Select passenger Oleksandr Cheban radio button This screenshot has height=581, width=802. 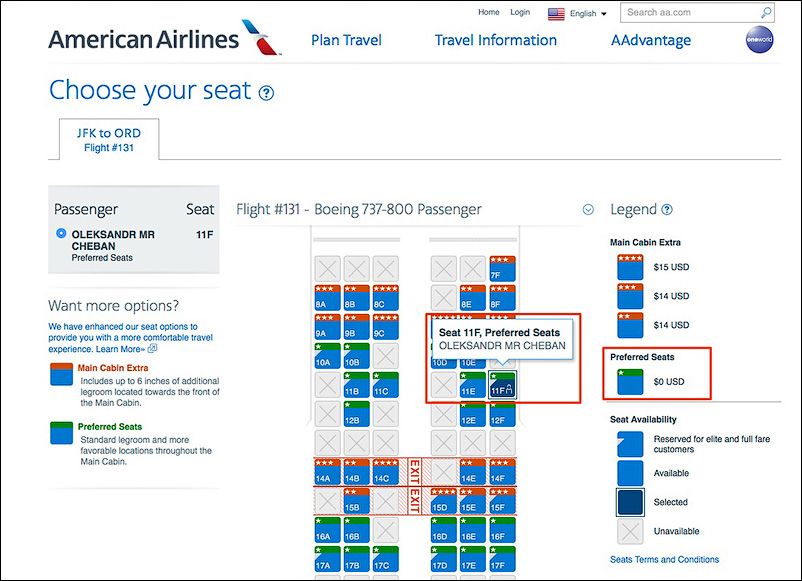pyautogui.click(x=61, y=233)
